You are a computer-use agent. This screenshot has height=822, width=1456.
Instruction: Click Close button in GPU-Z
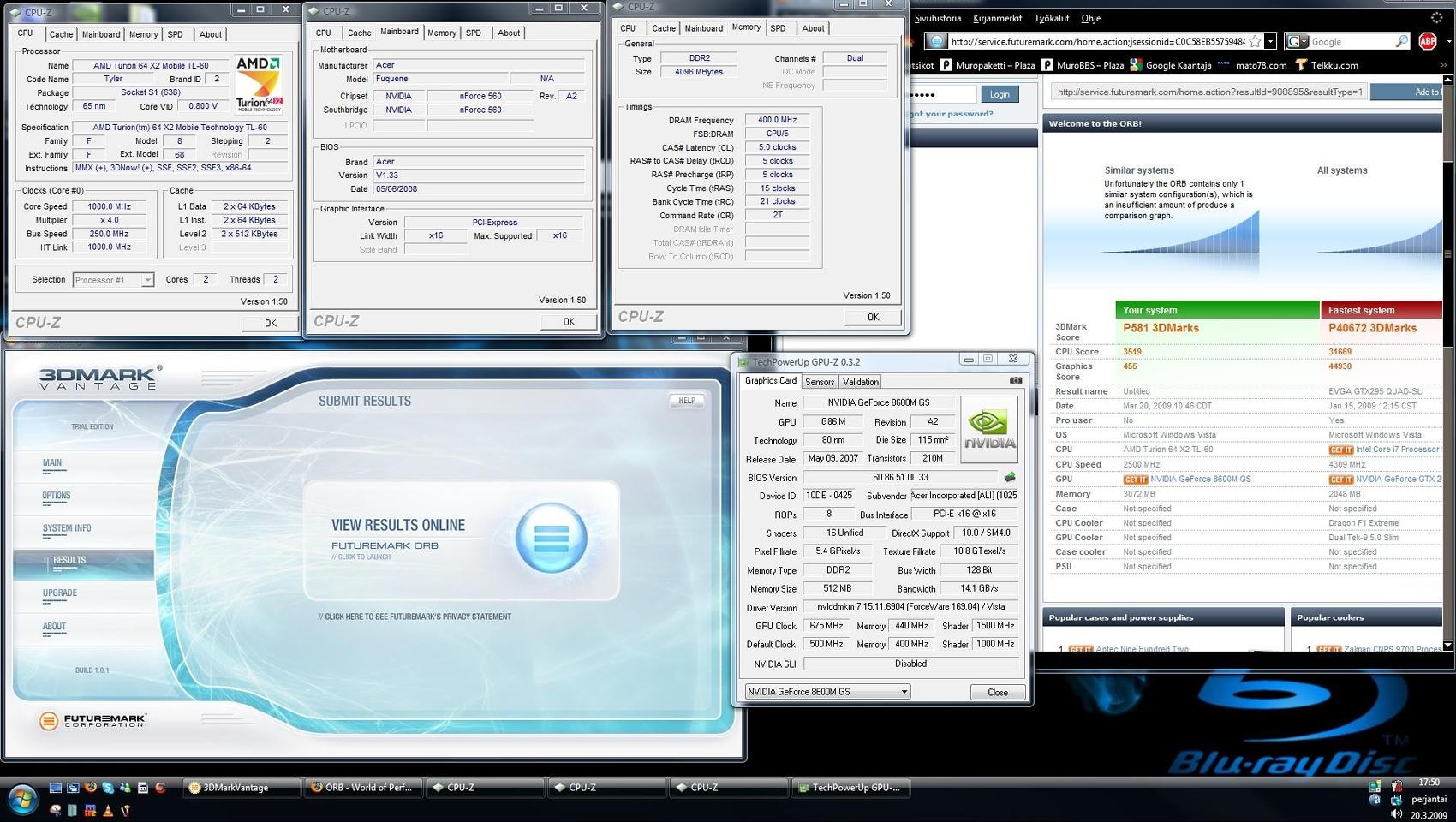(x=998, y=692)
